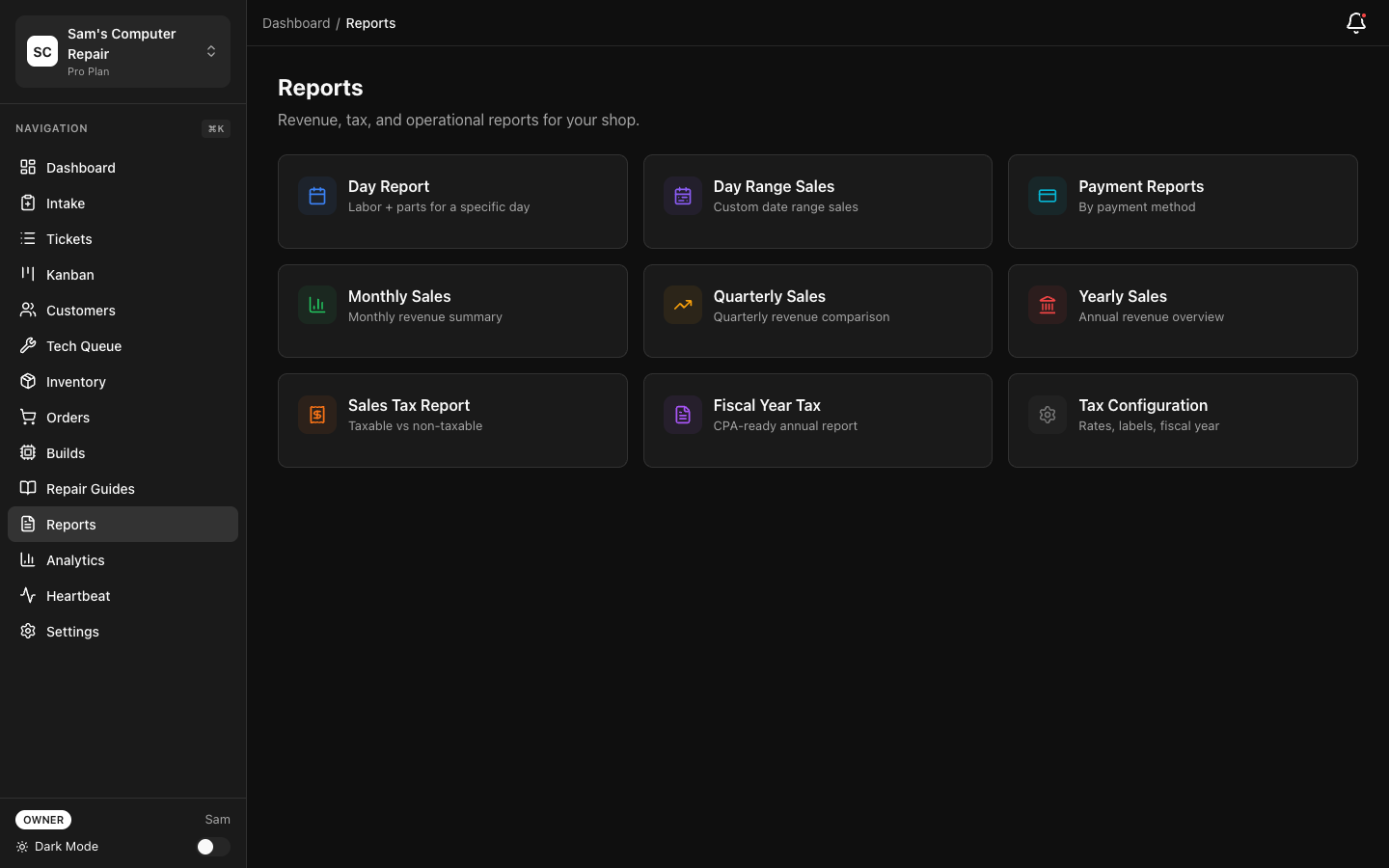Open the Tickets list icon
The width and height of the screenshot is (1389, 868).
(28, 238)
